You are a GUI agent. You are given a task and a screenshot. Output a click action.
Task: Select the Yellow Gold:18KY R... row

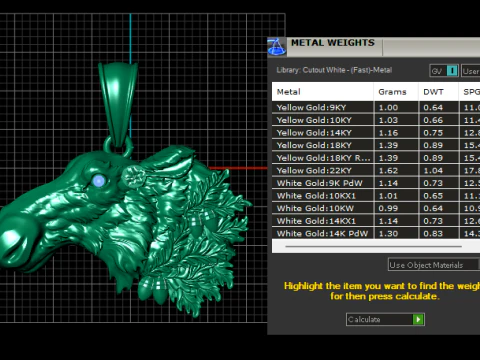(x=376, y=158)
